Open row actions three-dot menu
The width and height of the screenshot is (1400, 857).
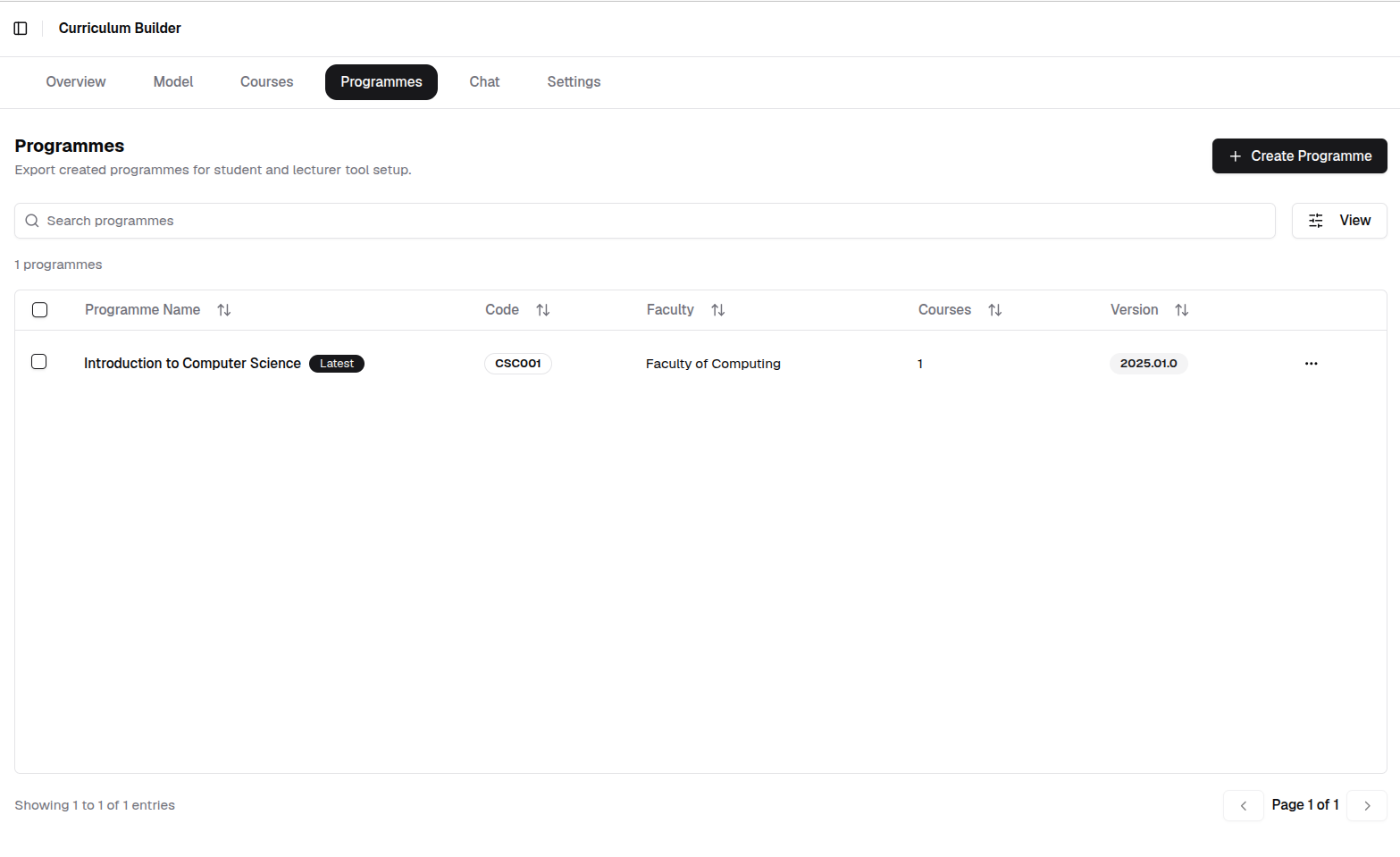[1311, 364]
